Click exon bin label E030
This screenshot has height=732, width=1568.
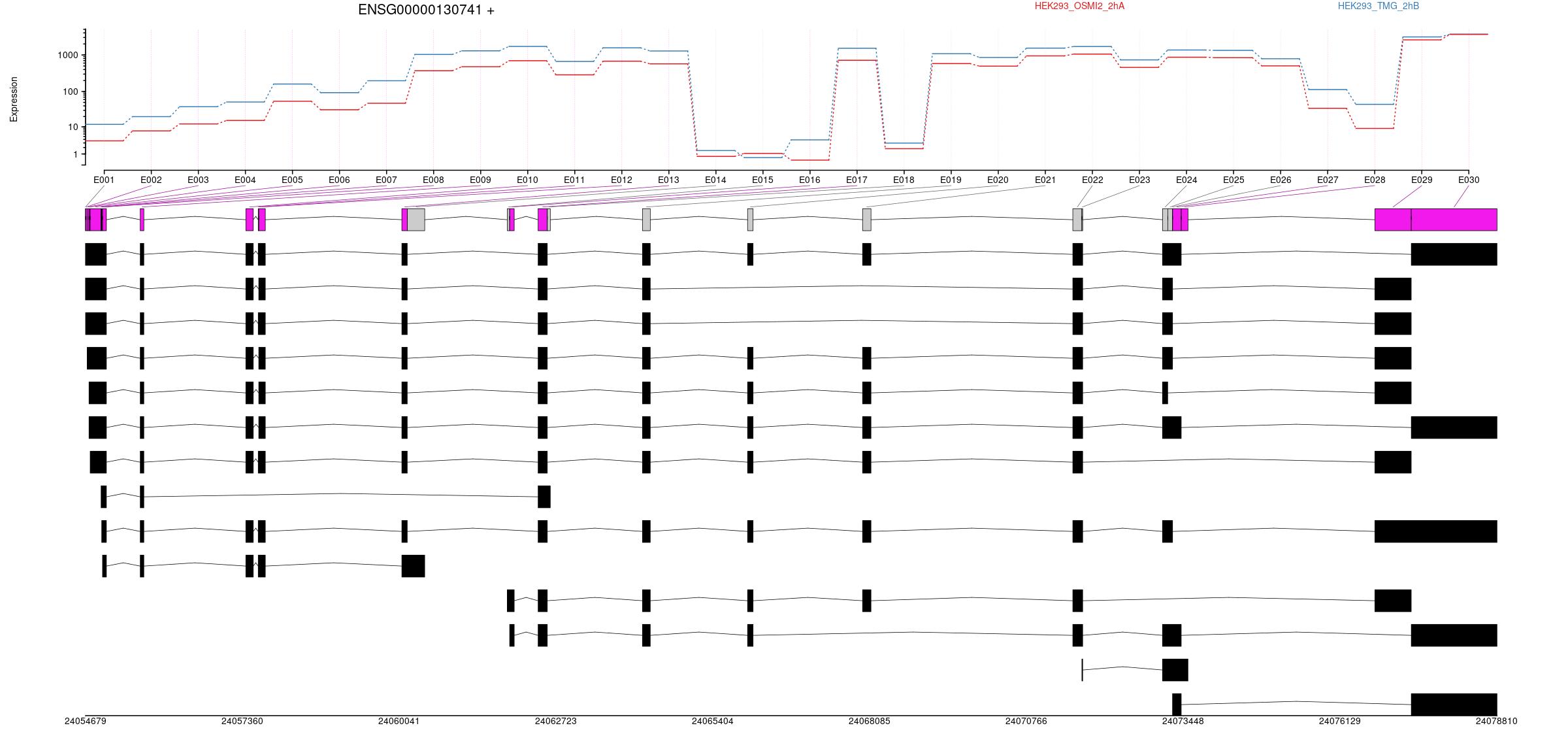pyautogui.click(x=1469, y=180)
